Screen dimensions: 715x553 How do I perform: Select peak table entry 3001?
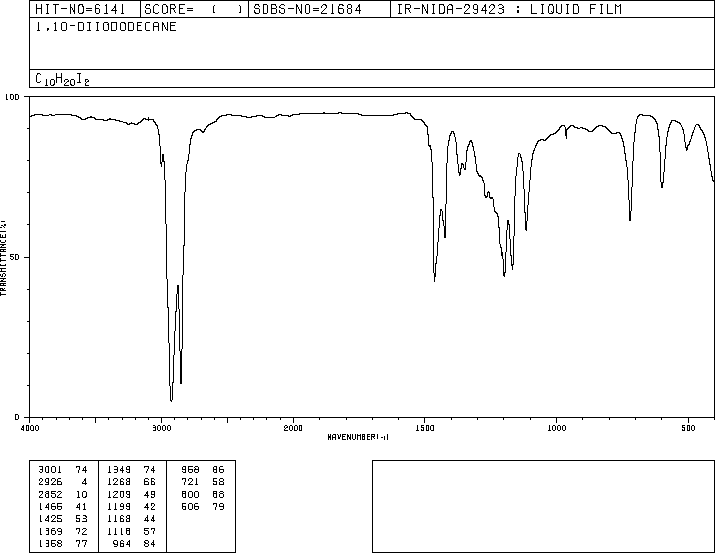[50, 470]
